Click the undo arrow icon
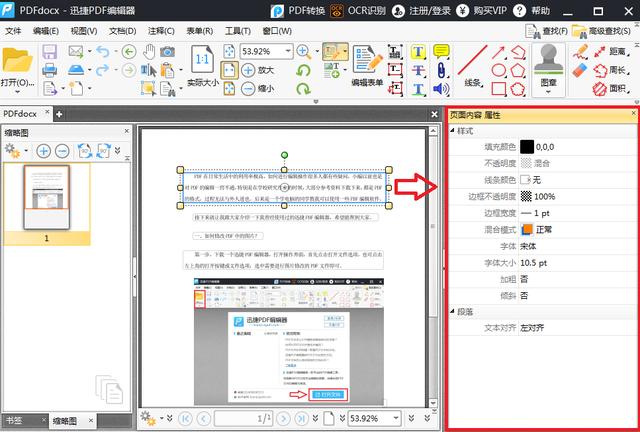Viewport: 640px width, 432px height. pos(102,51)
